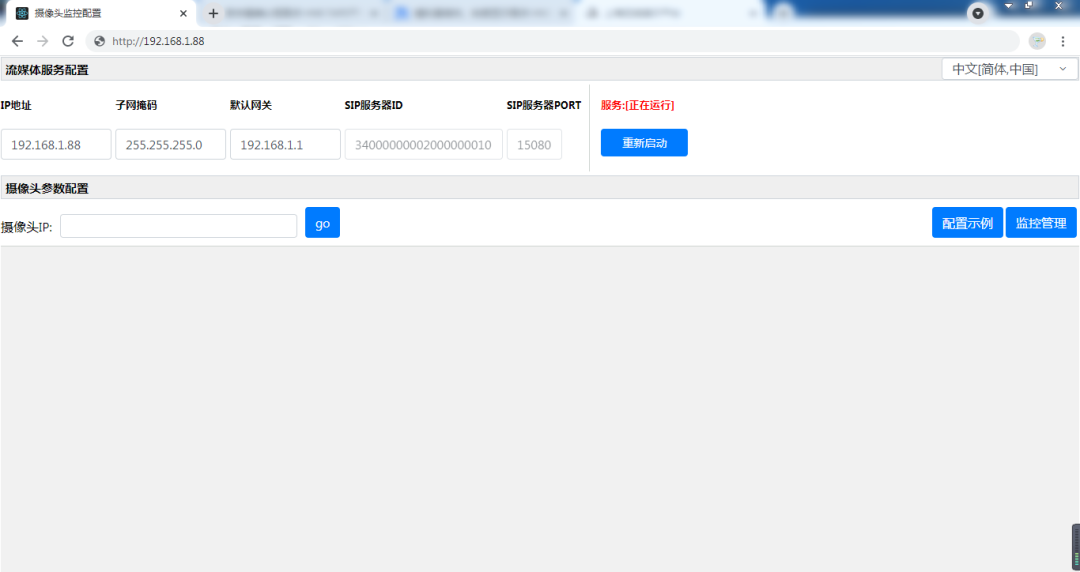Click the browser back arrow
The width and height of the screenshot is (1080, 572).
coord(17,41)
